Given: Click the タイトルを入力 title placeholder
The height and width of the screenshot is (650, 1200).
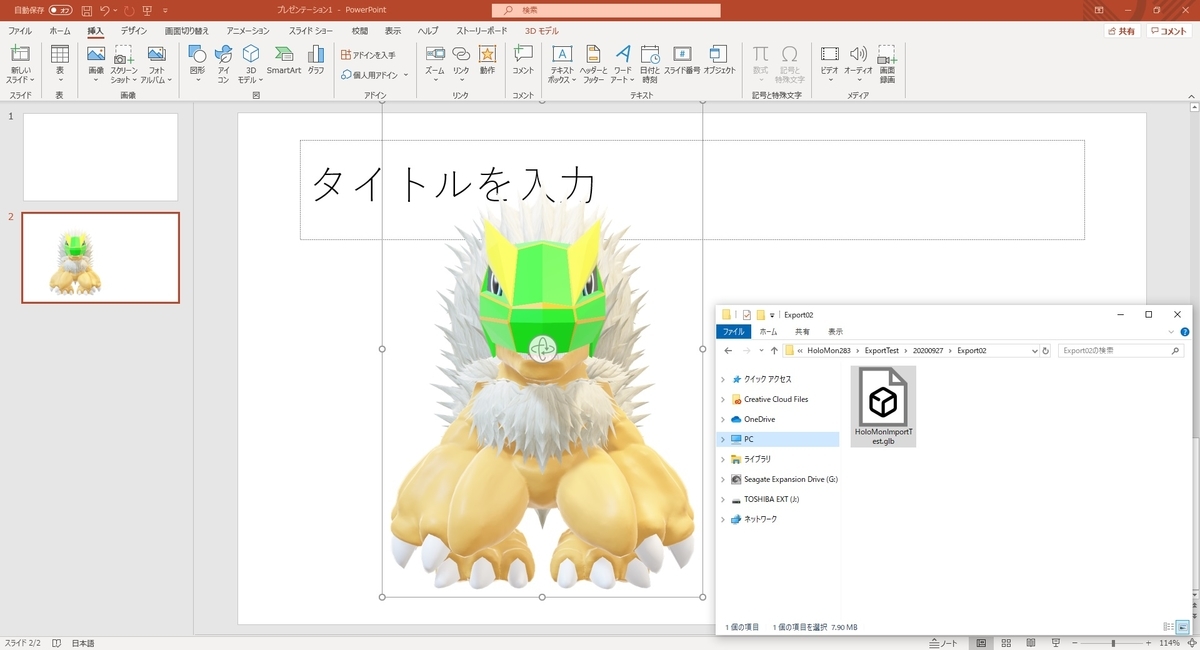Looking at the screenshot, I should [x=692, y=190].
